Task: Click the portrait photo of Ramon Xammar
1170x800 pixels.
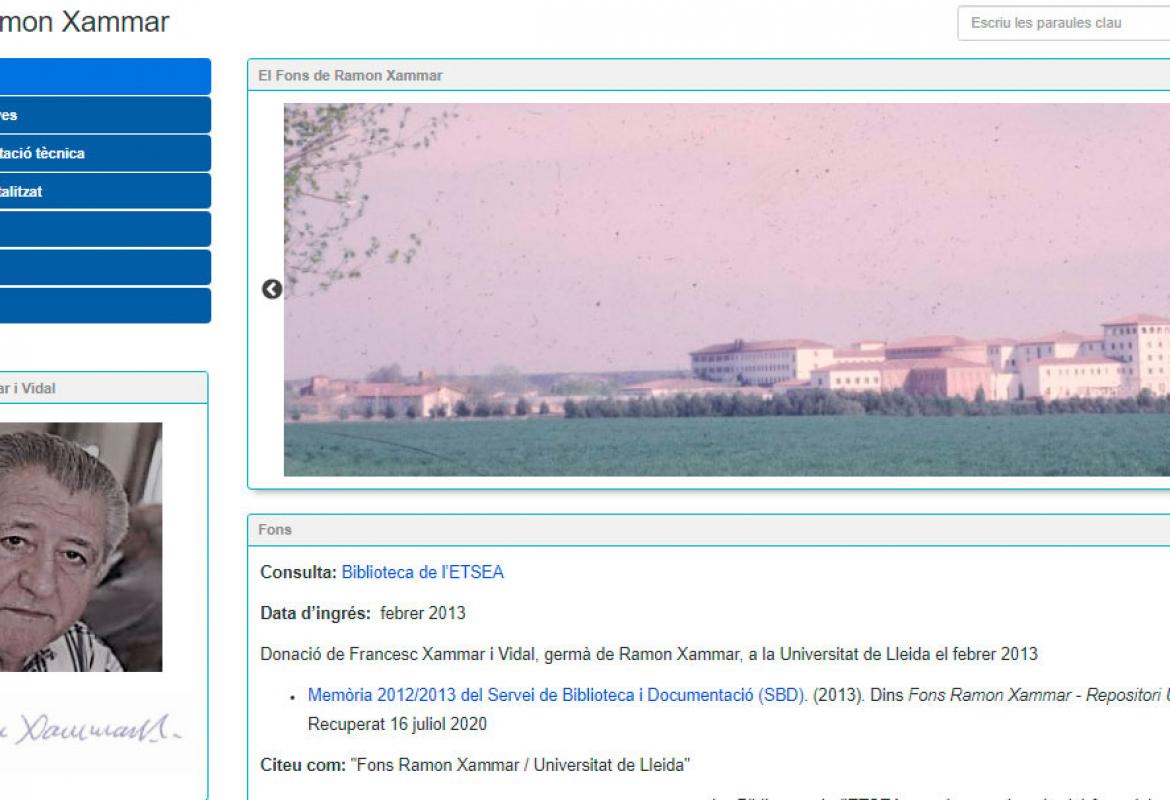Action: pos(80,547)
